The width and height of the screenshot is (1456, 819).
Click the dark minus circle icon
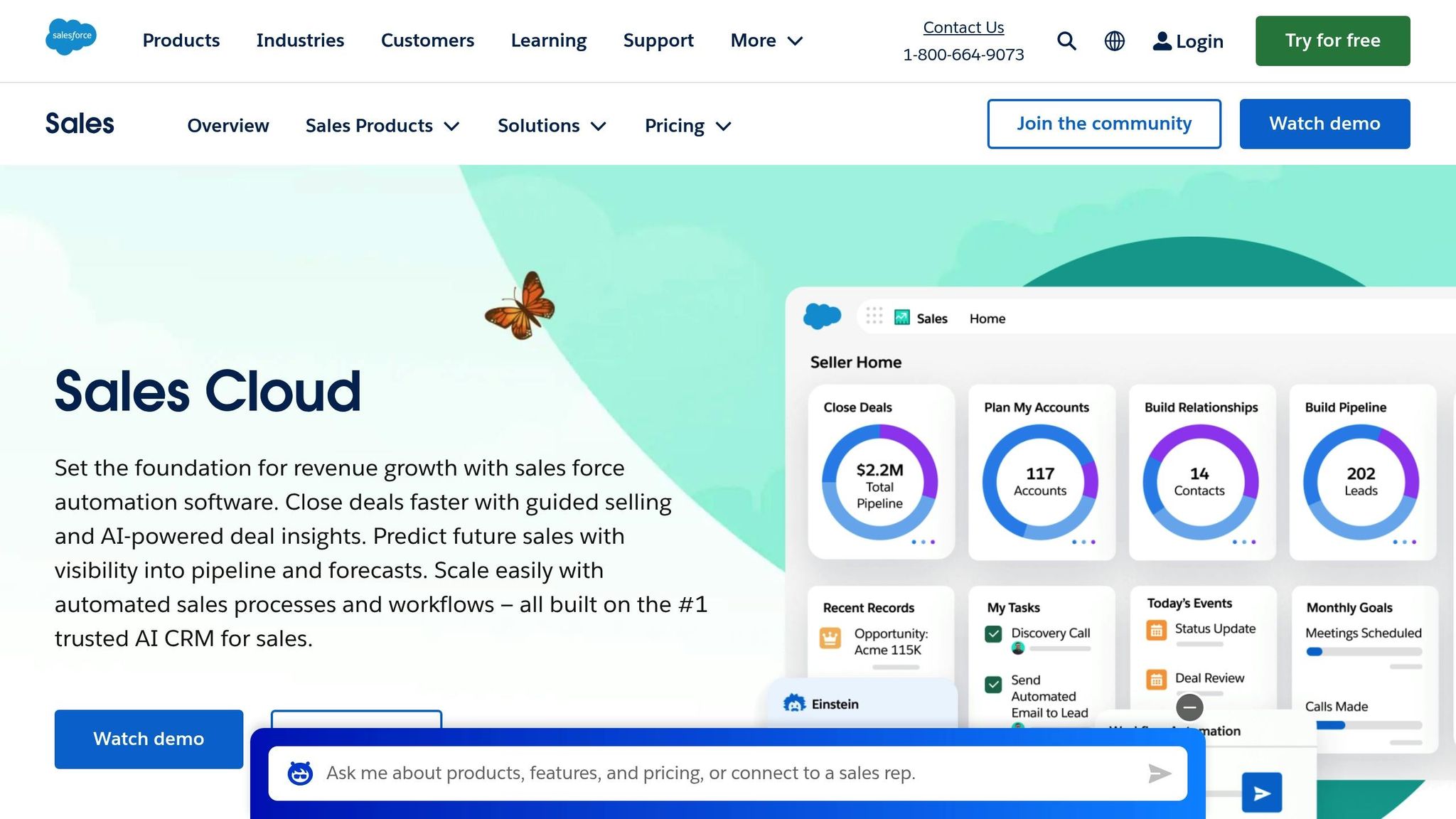(1189, 707)
